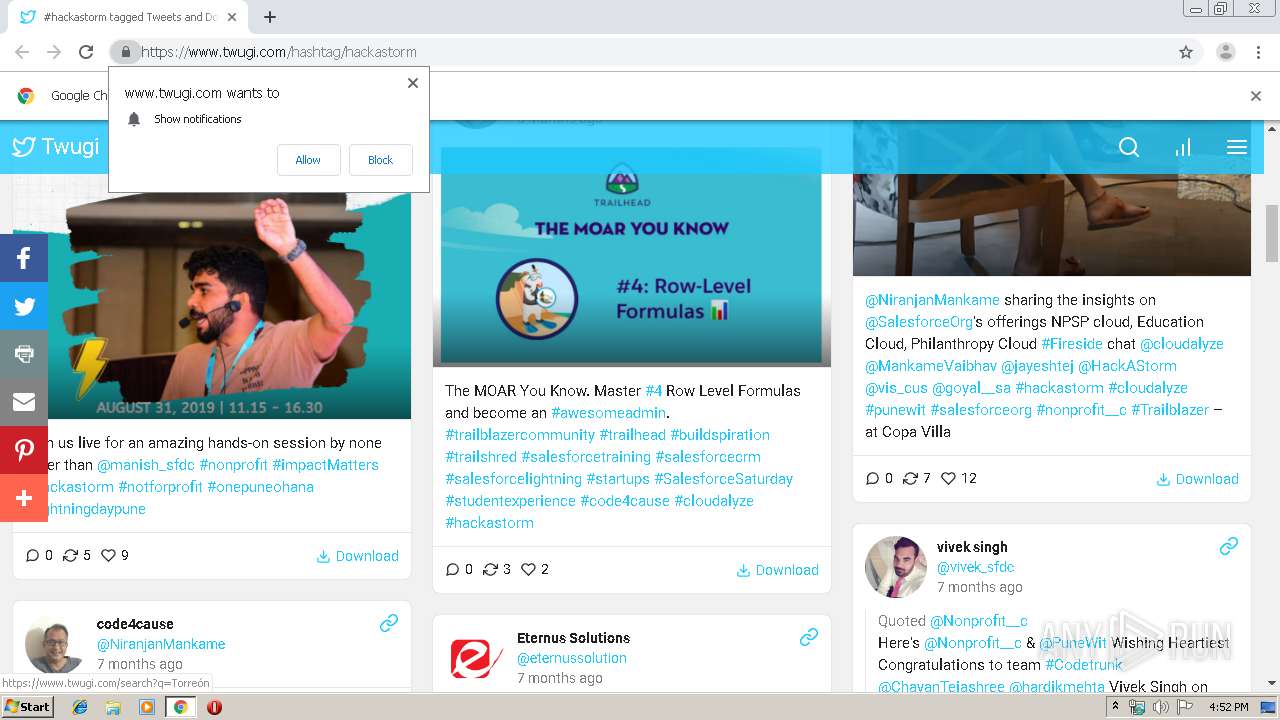Click the volume icon in system tray
Viewport: 1280px width, 720px height.
pos(1160,707)
